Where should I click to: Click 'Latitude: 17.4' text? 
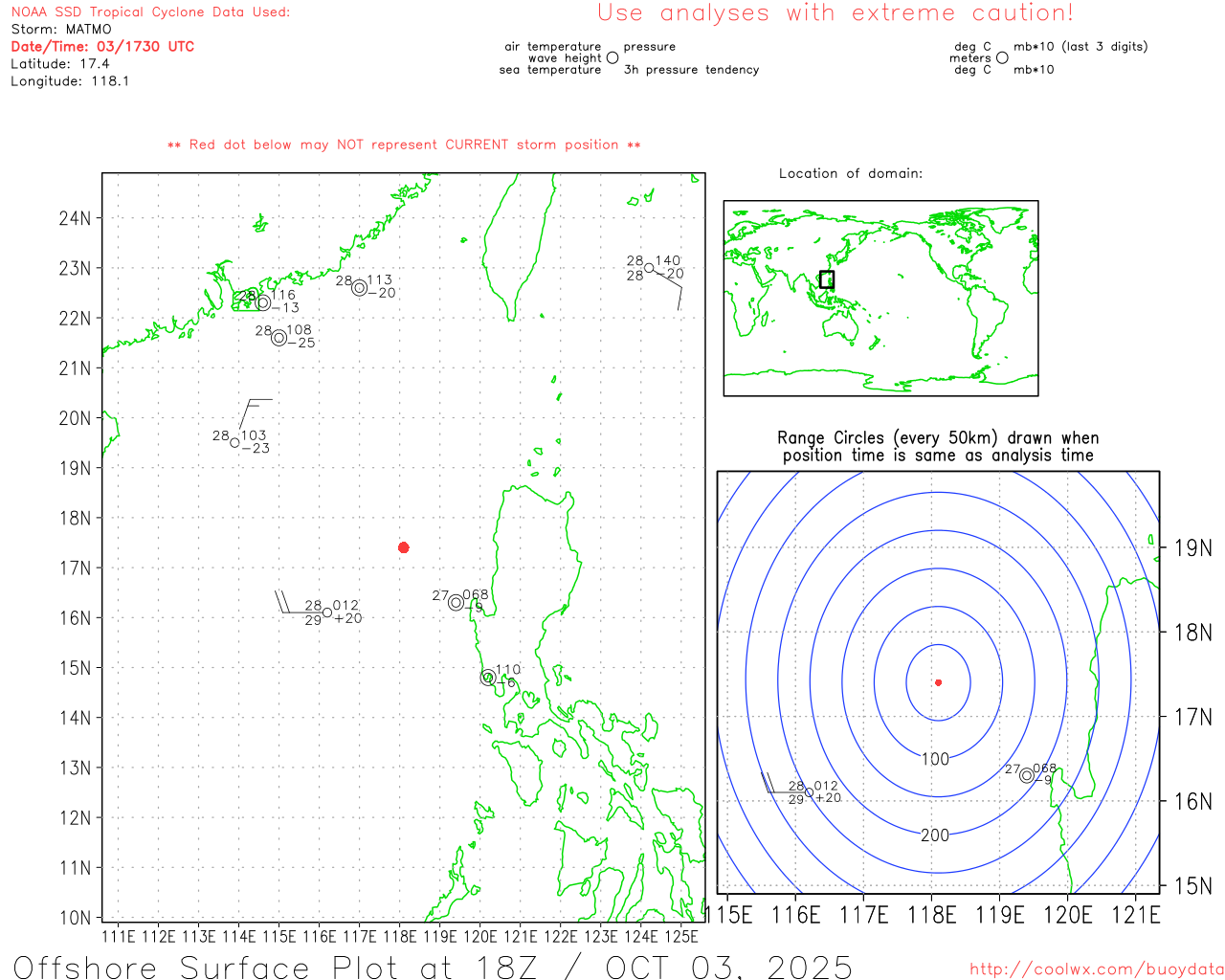[60, 64]
